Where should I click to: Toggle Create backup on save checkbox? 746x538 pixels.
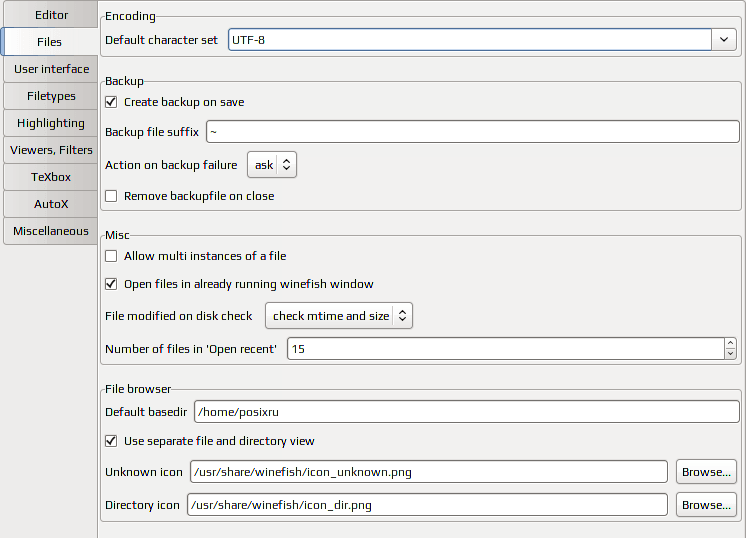(x=111, y=102)
